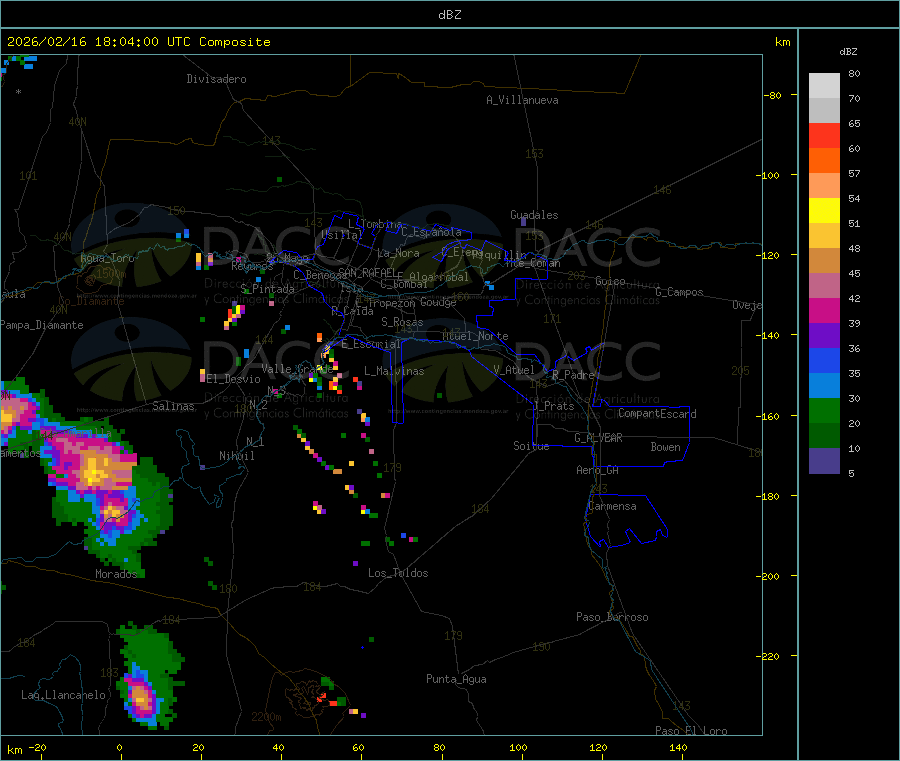Select the 20 dBZ green legend swatch

tap(824, 410)
